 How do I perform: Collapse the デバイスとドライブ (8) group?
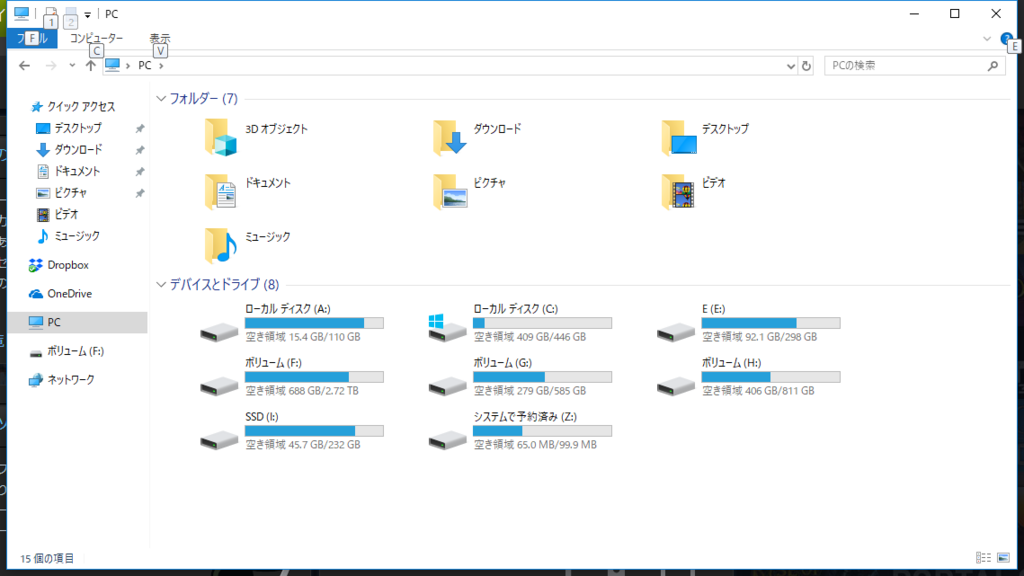(161, 285)
